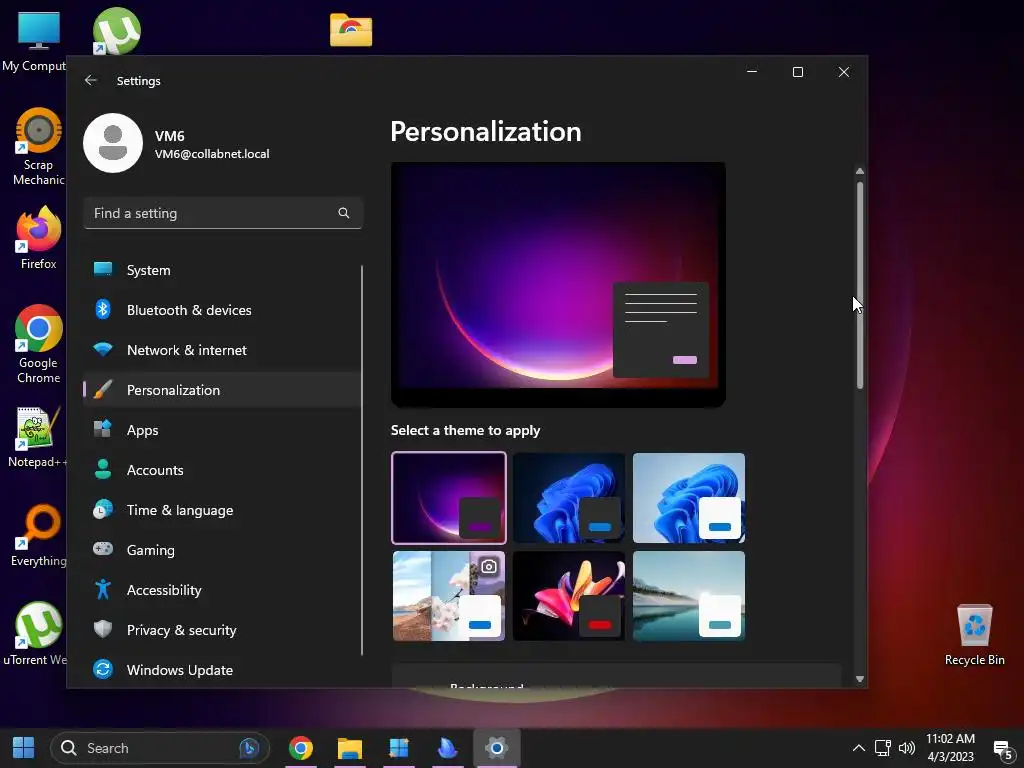Show hidden tray icons chevron
Image resolution: width=1024 pixels, height=768 pixels.
(x=859, y=748)
